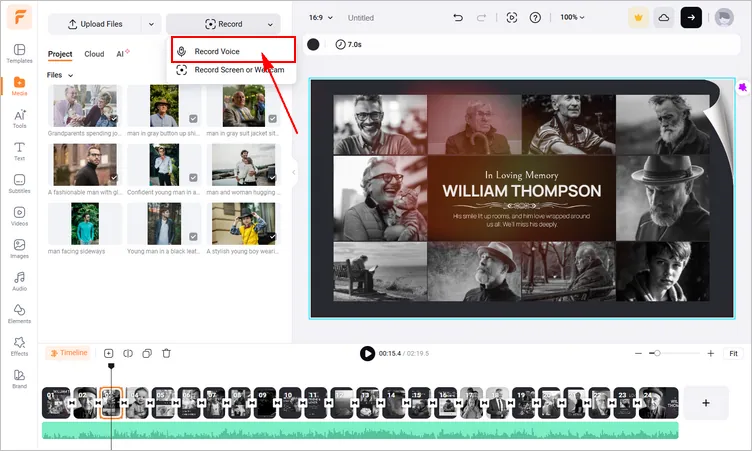The image size is (752, 451).
Task: Toggle checkmark on Grandparents spending thumbnail
Action: [x=114, y=119]
